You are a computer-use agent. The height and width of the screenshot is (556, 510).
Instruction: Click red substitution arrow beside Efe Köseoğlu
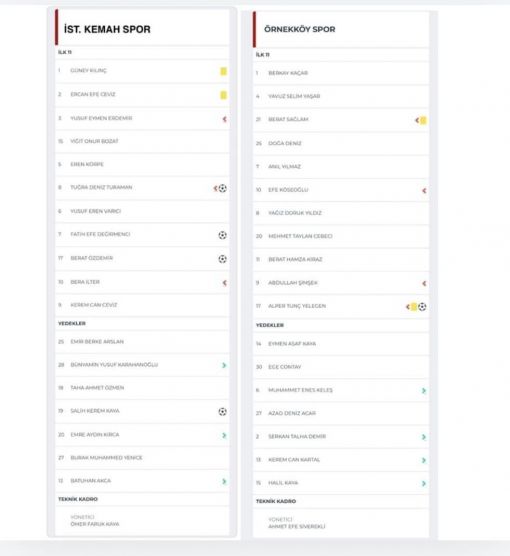point(424,191)
